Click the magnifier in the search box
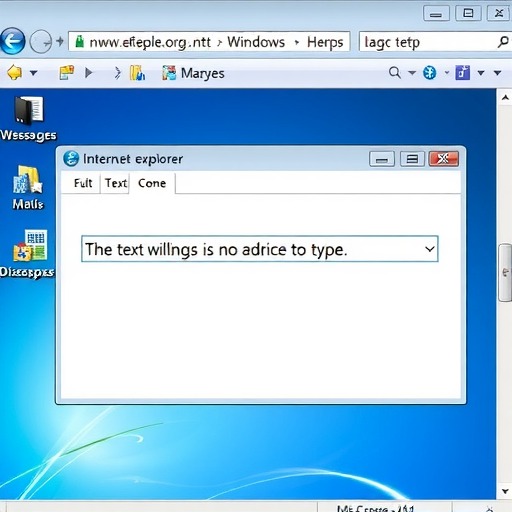This screenshot has height=512, width=512. [503, 42]
